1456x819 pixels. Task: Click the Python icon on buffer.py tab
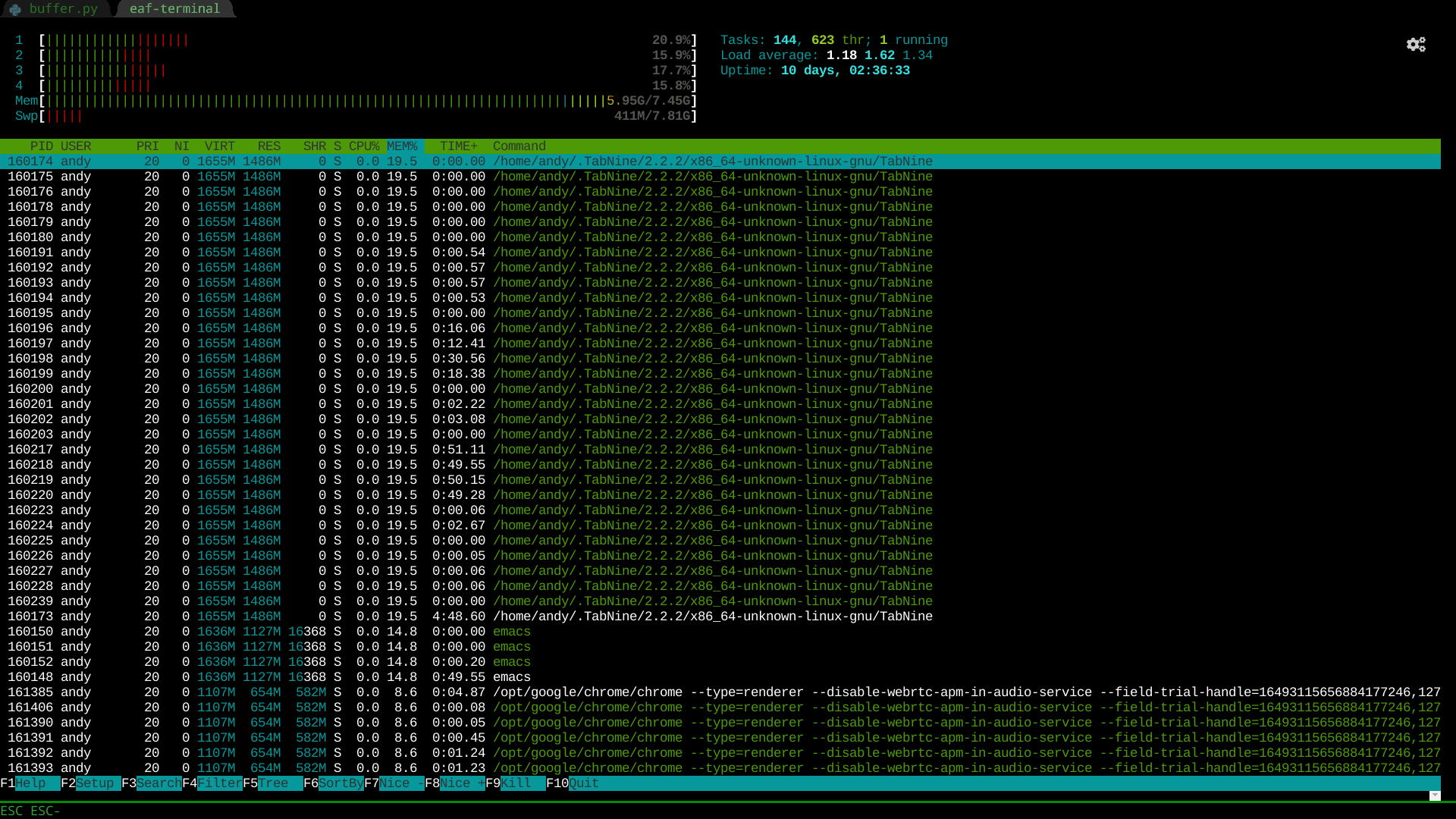(x=15, y=9)
